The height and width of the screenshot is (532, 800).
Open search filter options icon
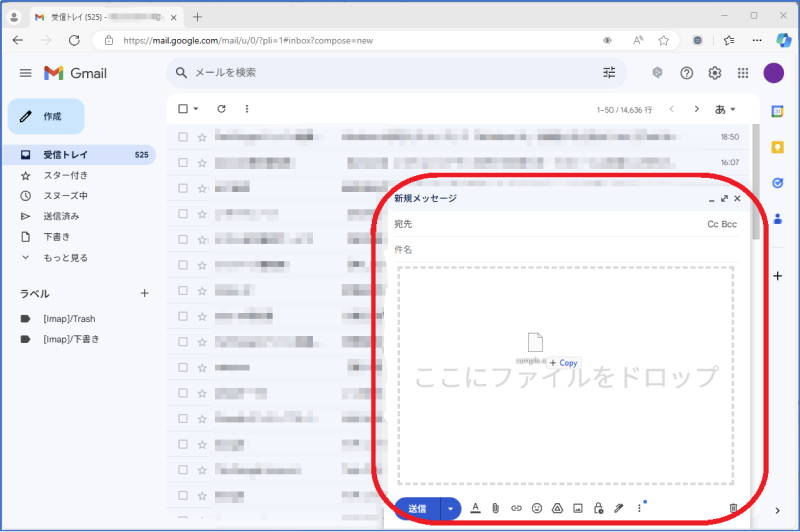click(x=609, y=72)
